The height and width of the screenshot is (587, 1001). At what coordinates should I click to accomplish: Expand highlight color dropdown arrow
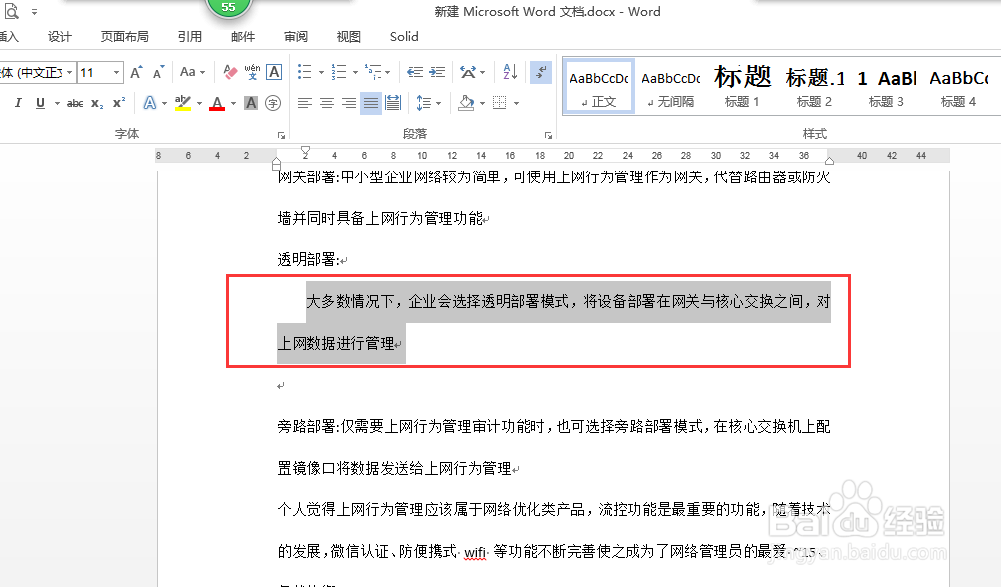click(199, 103)
